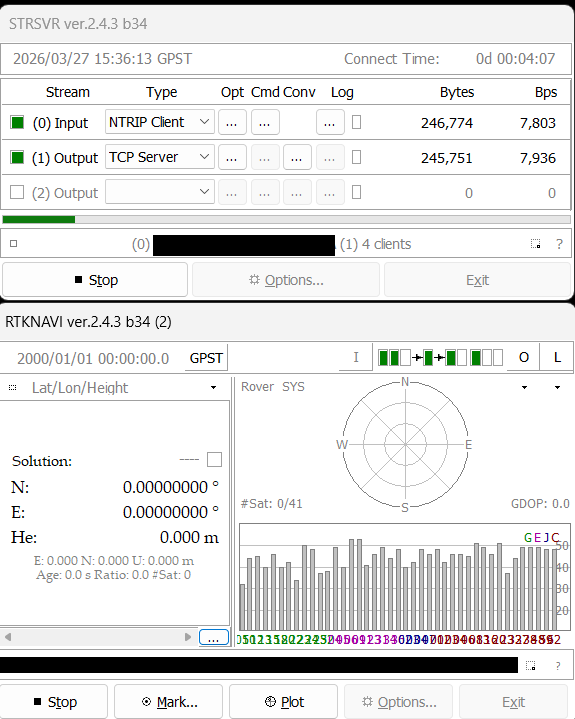
Task: Click the RTKNAVI stream status indicator blocks
Action: (440, 358)
